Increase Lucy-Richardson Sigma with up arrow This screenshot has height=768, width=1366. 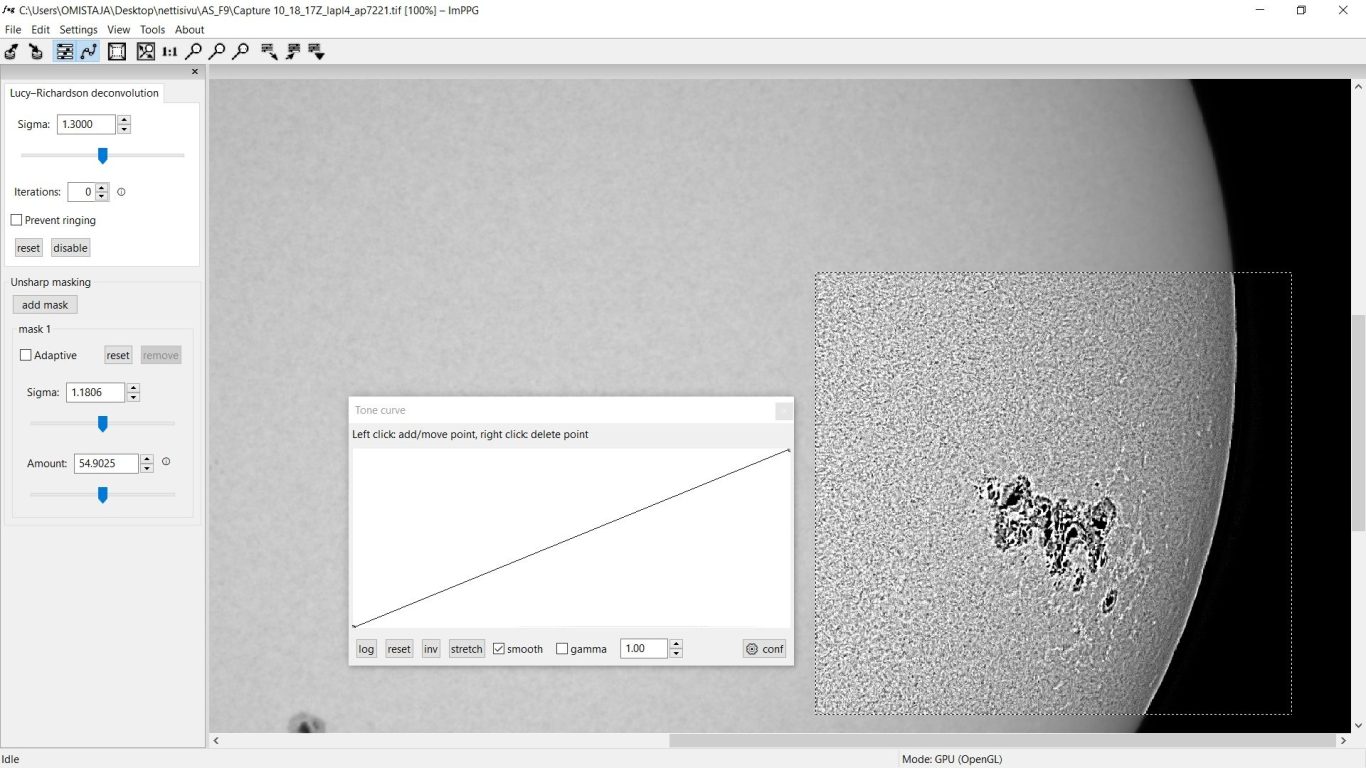(x=124, y=120)
